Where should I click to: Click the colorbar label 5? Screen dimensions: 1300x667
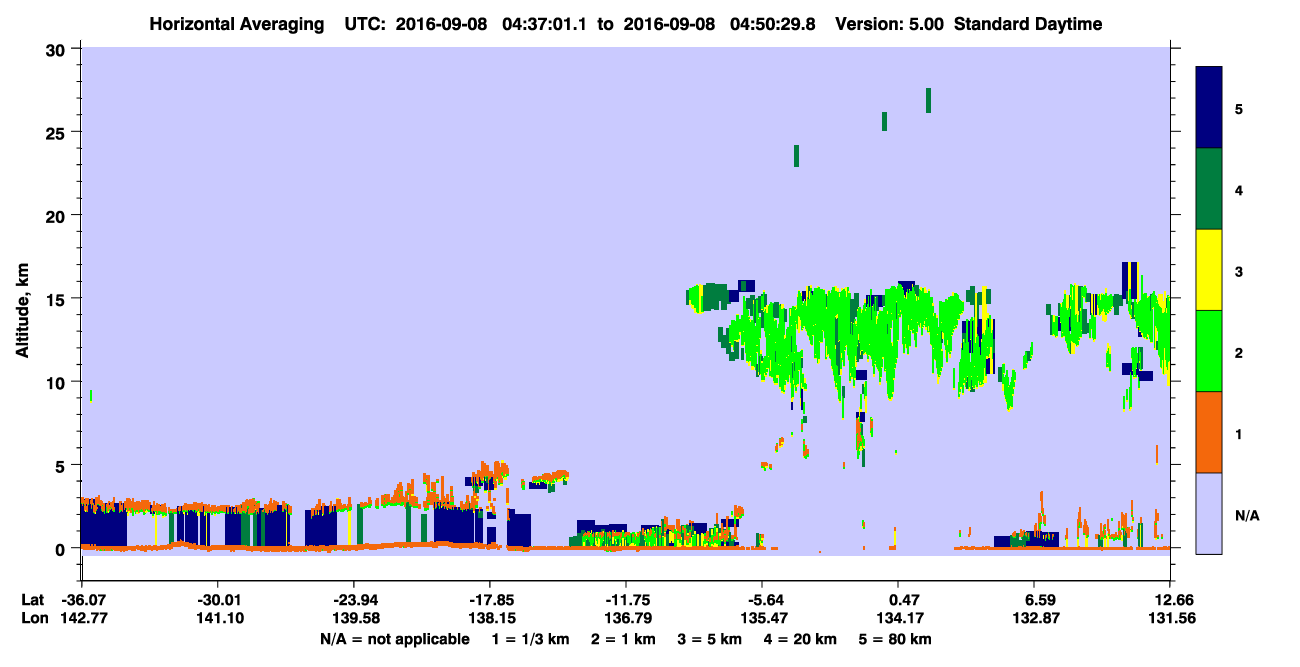point(1238,108)
